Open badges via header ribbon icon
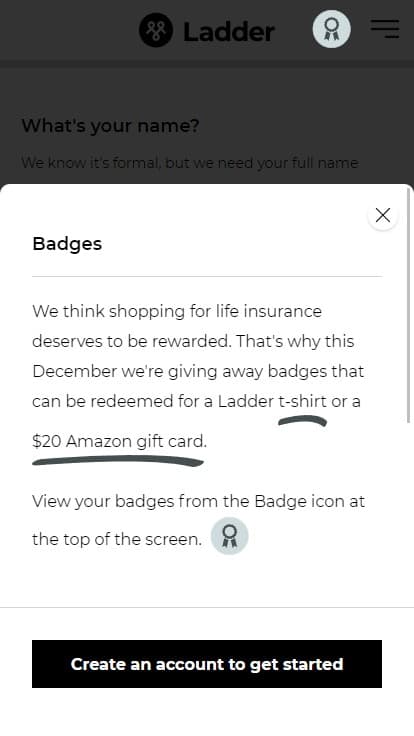This screenshot has width=414, height=736. [331, 29]
